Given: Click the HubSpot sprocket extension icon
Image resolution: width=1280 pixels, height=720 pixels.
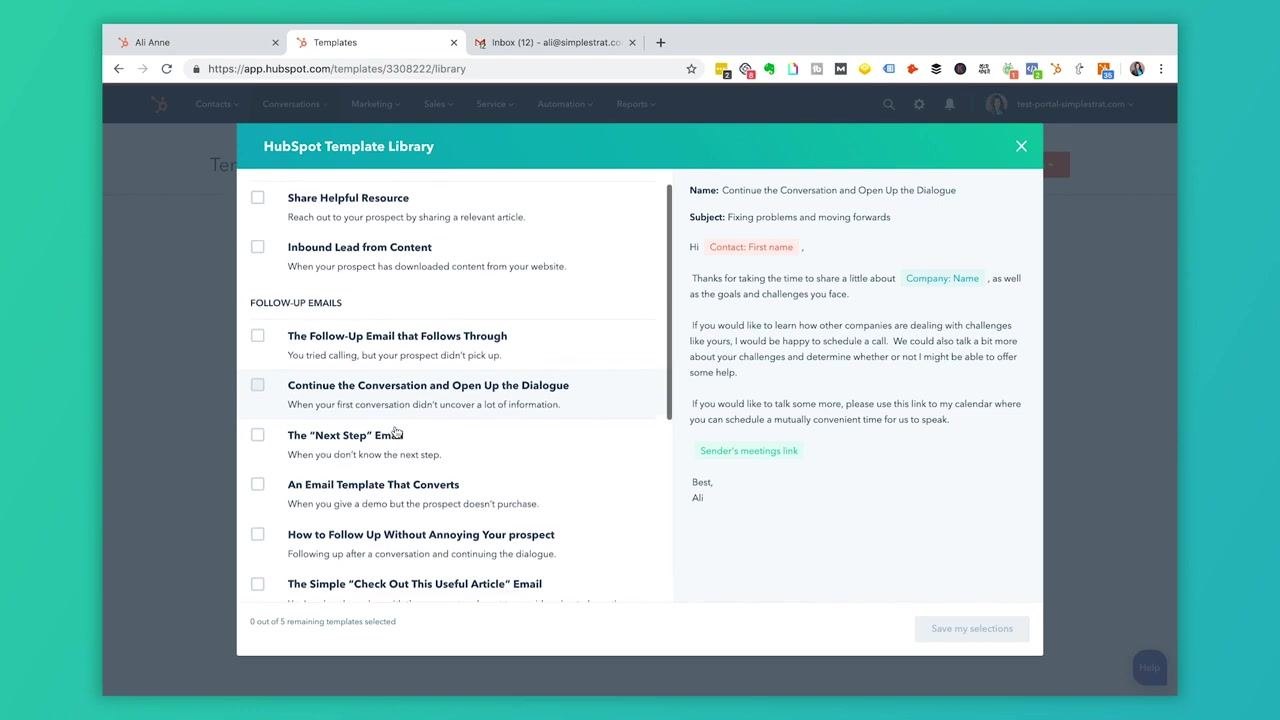Looking at the screenshot, I should pyautogui.click(x=1056, y=69).
